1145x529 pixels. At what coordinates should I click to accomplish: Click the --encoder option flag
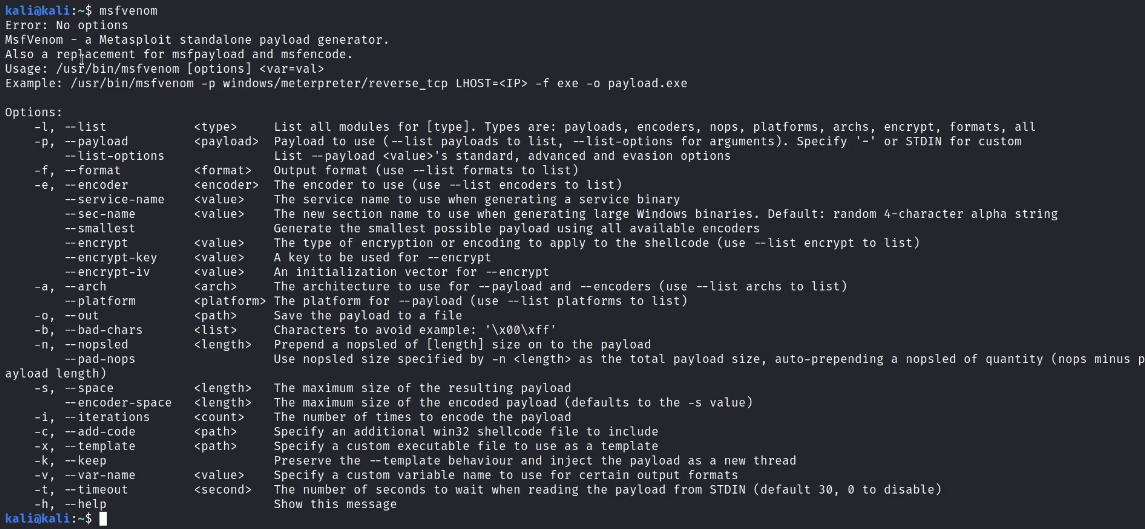[96, 185]
